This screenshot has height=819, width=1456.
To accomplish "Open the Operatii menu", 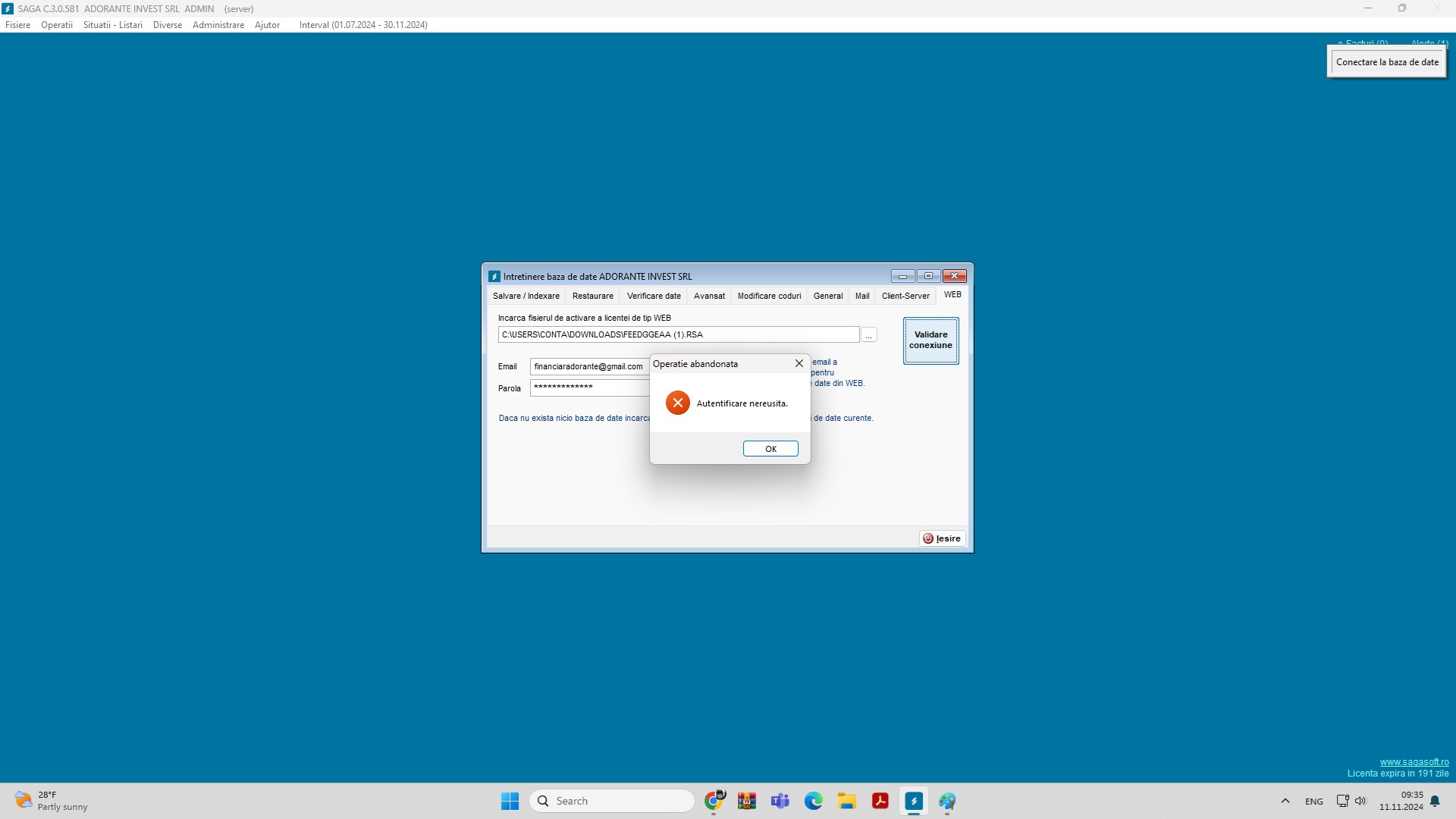I will 57,25.
